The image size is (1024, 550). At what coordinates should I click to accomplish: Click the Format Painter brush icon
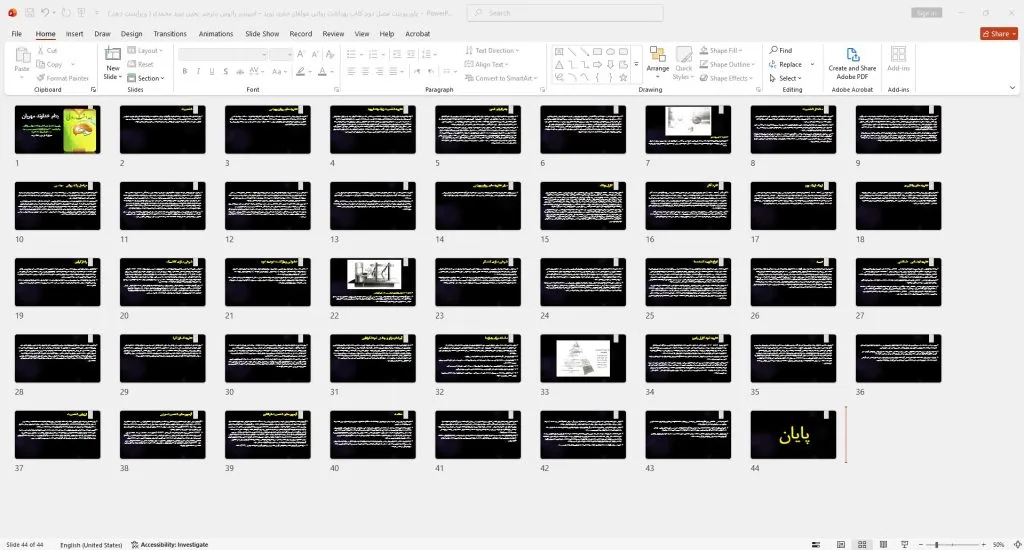pyautogui.click(x=40, y=78)
